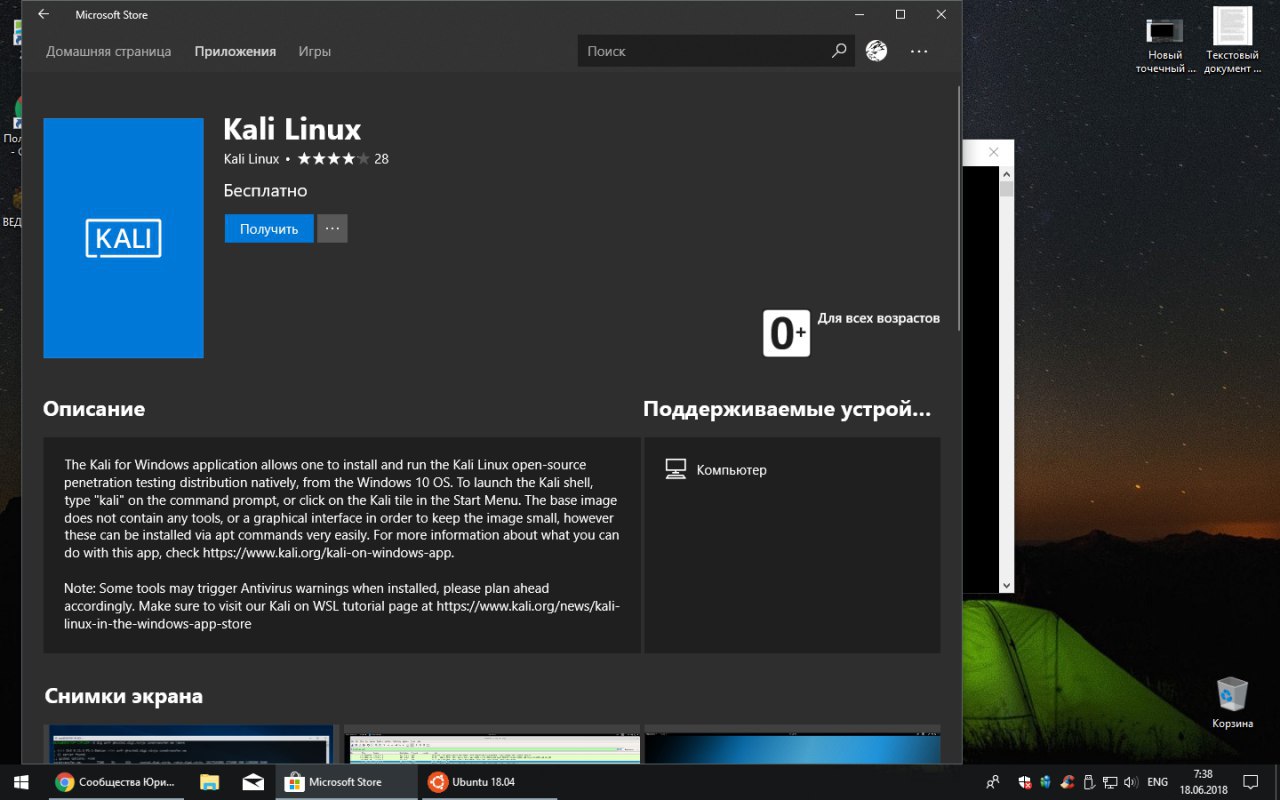Open the user account avatar
1280x800 pixels.
pyautogui.click(x=876, y=51)
